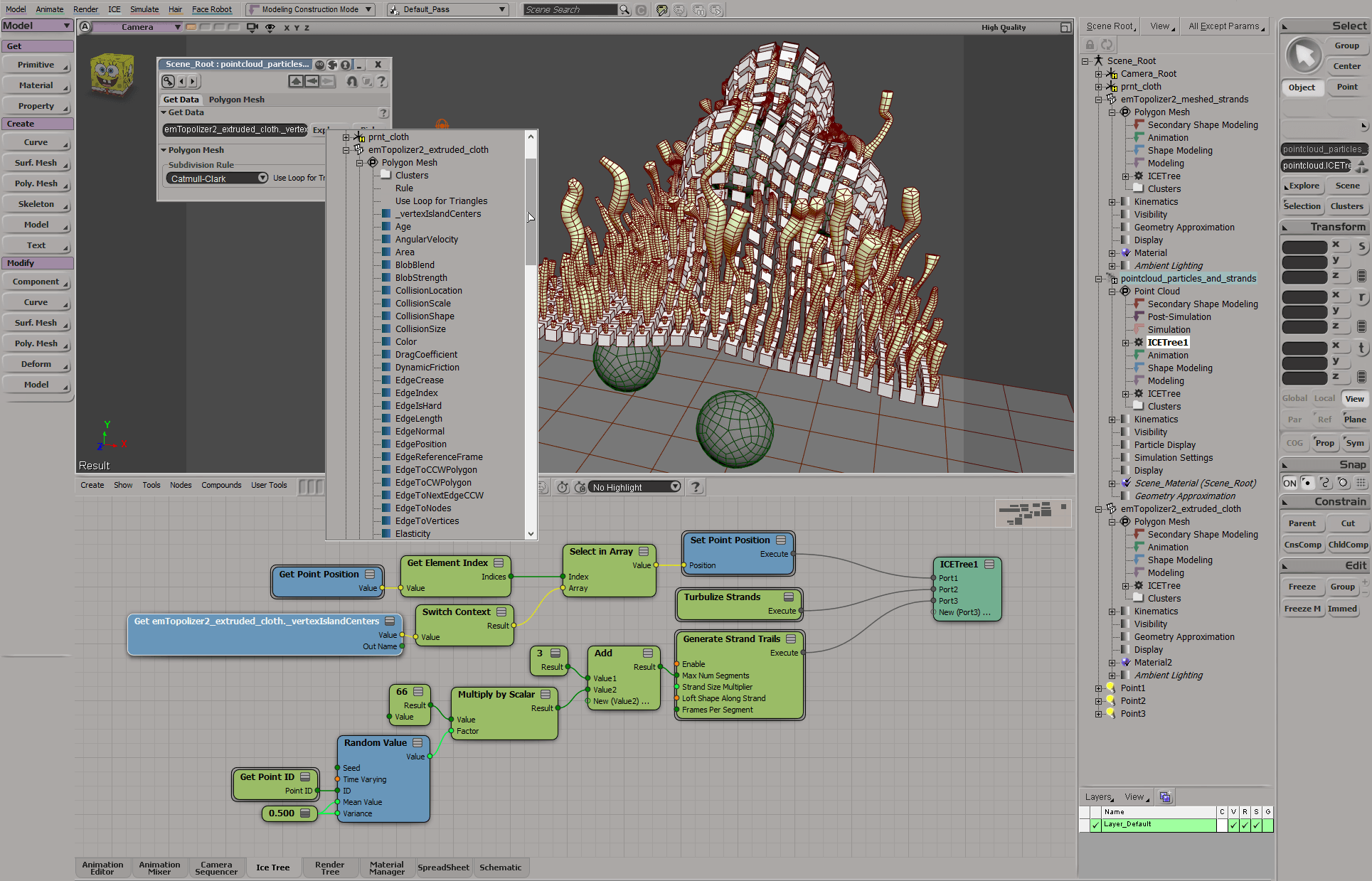
Task: Select CollisionShape in the attribute list
Action: (x=425, y=316)
